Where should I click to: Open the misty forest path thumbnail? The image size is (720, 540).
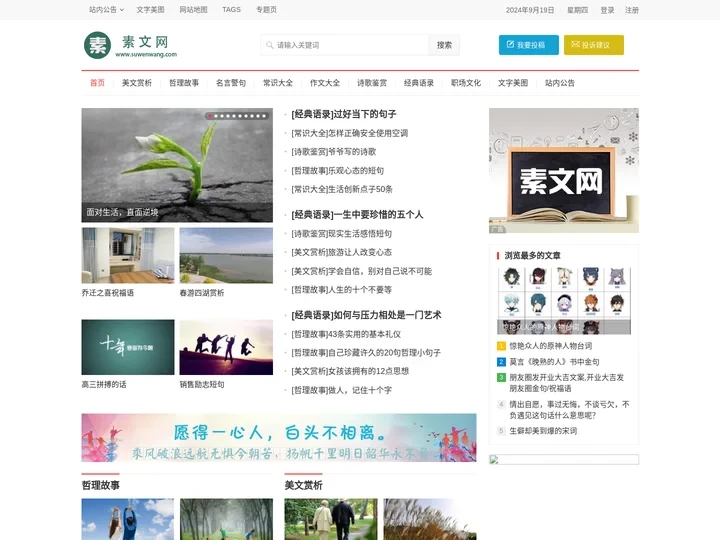tap(226, 519)
